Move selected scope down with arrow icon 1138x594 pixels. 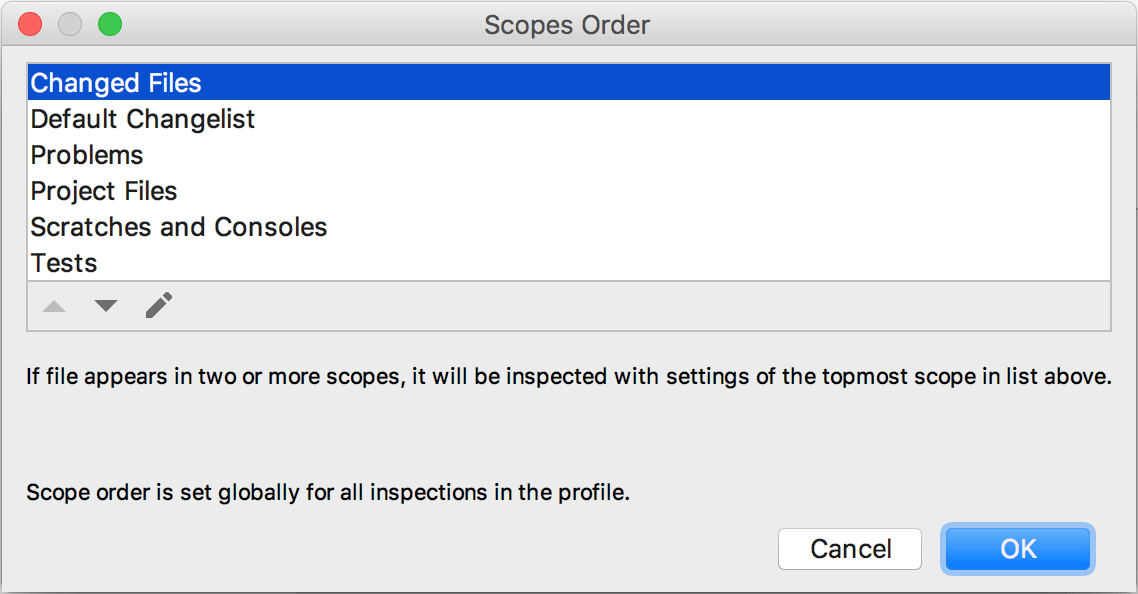point(106,306)
